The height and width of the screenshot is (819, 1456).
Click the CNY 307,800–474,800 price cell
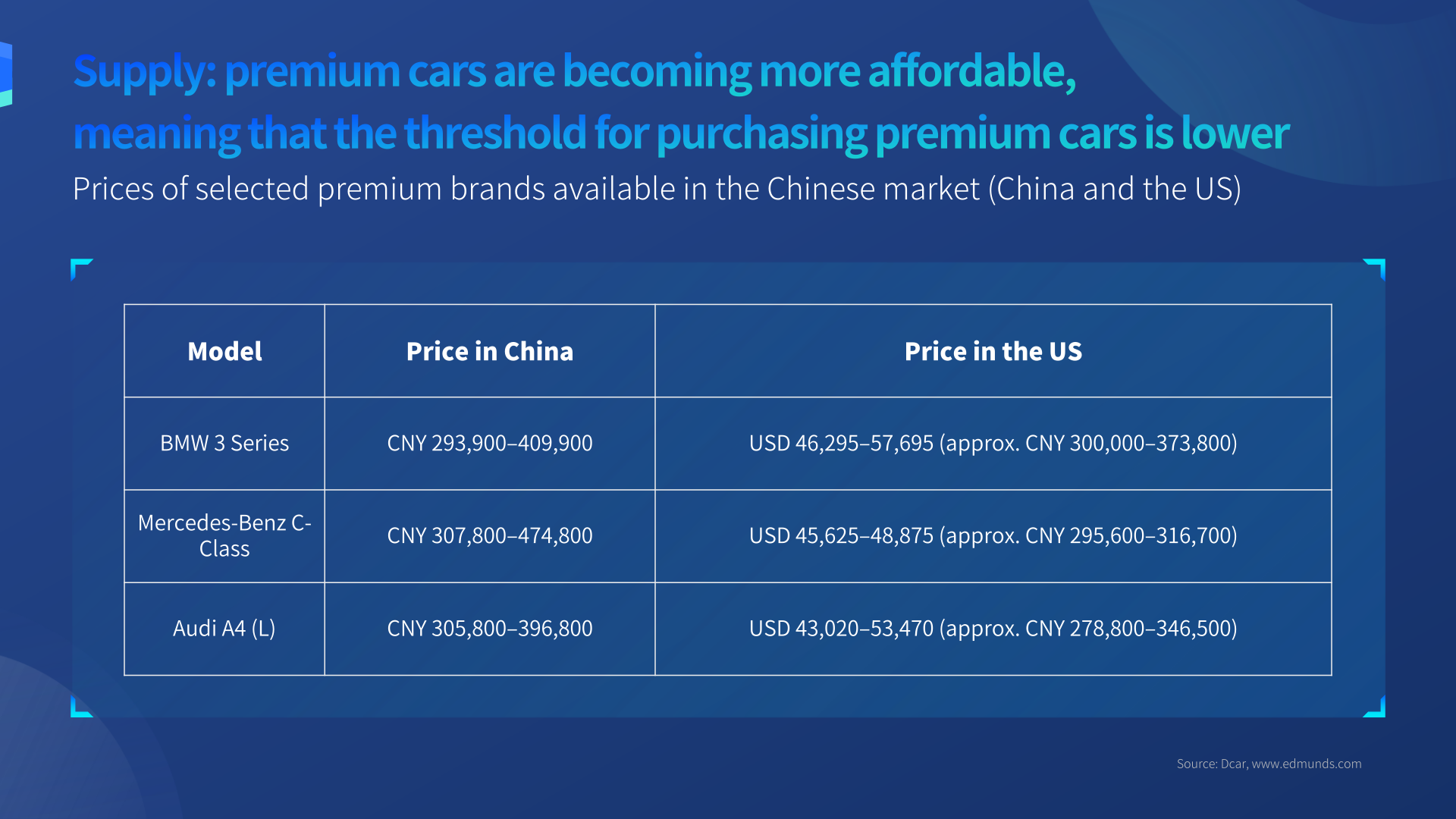point(489,535)
